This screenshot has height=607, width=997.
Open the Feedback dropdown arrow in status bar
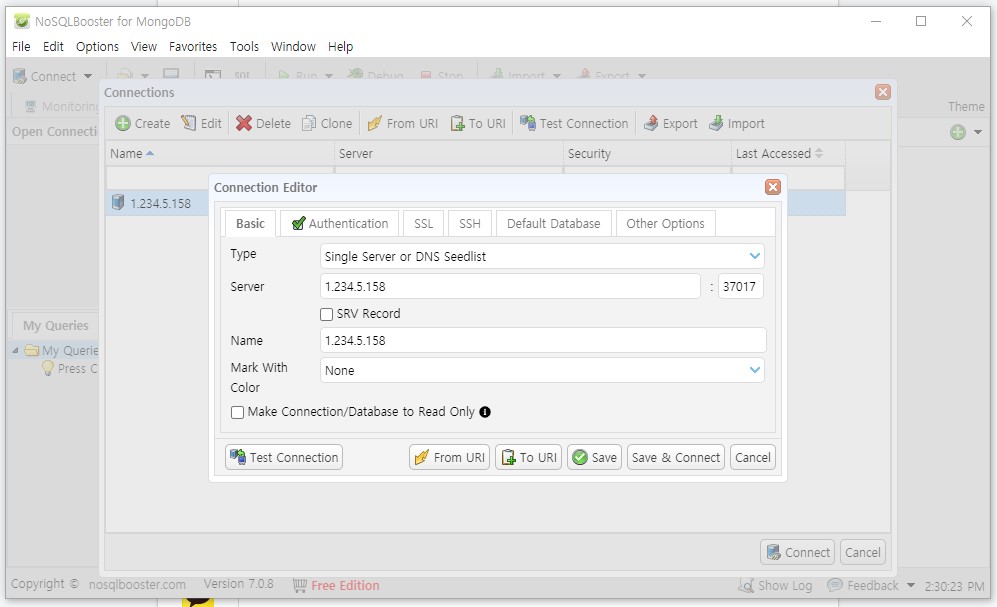click(x=911, y=585)
